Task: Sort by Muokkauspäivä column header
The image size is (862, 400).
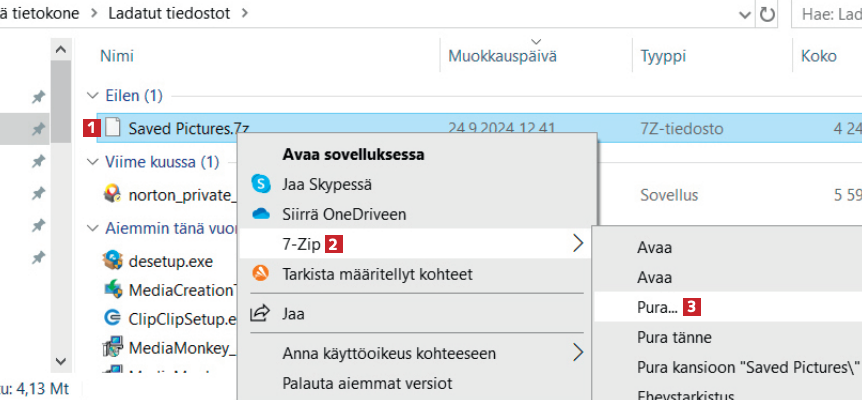Action: point(502,56)
